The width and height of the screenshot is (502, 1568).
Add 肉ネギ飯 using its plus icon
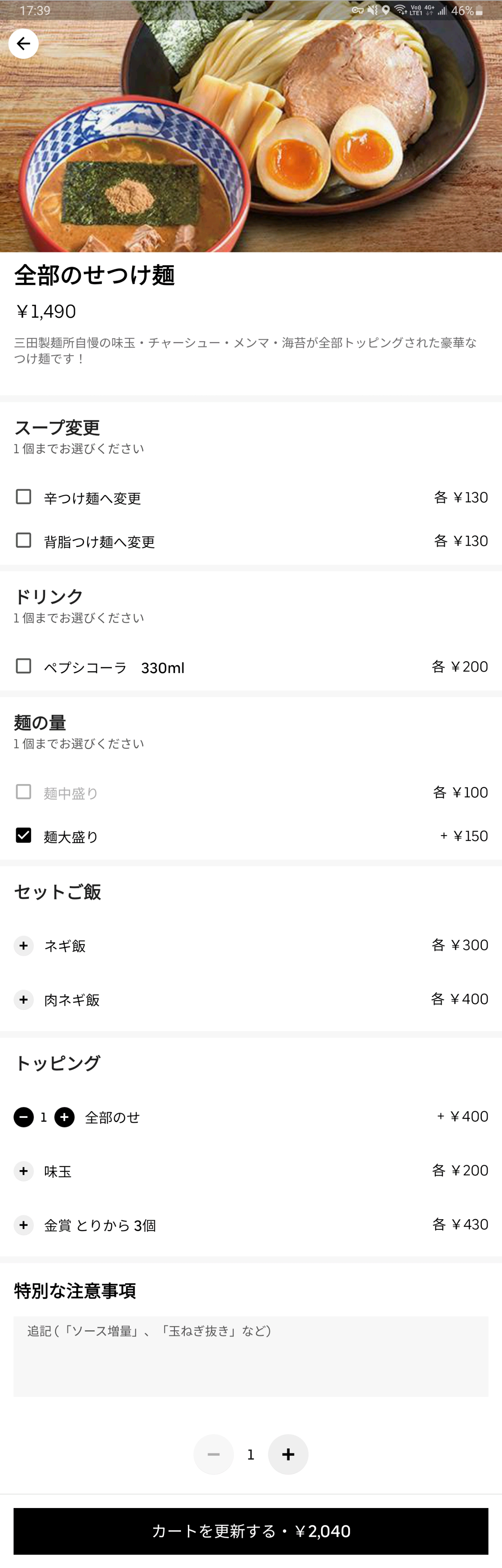pos(24,999)
